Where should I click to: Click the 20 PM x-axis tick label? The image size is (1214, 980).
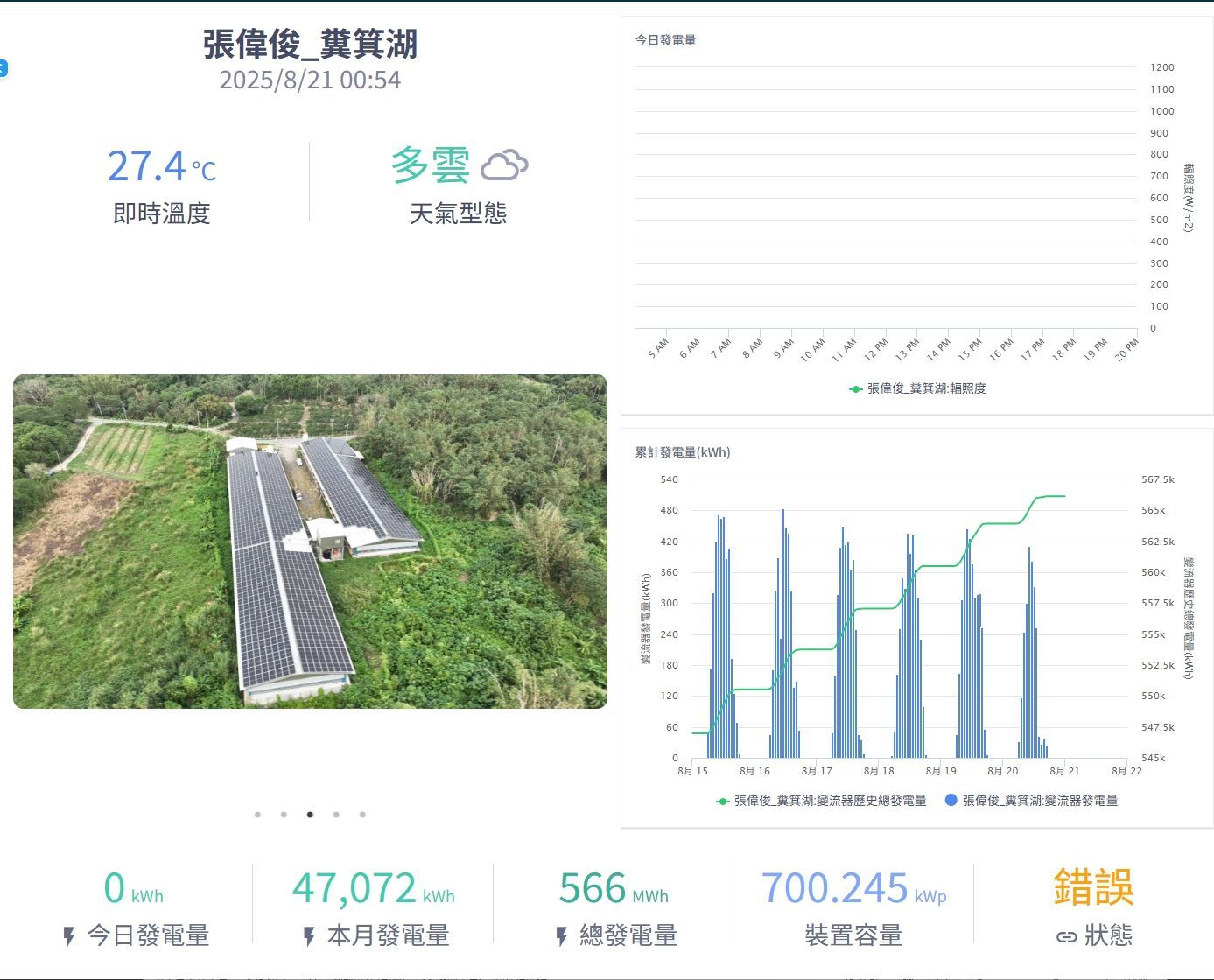1126,350
